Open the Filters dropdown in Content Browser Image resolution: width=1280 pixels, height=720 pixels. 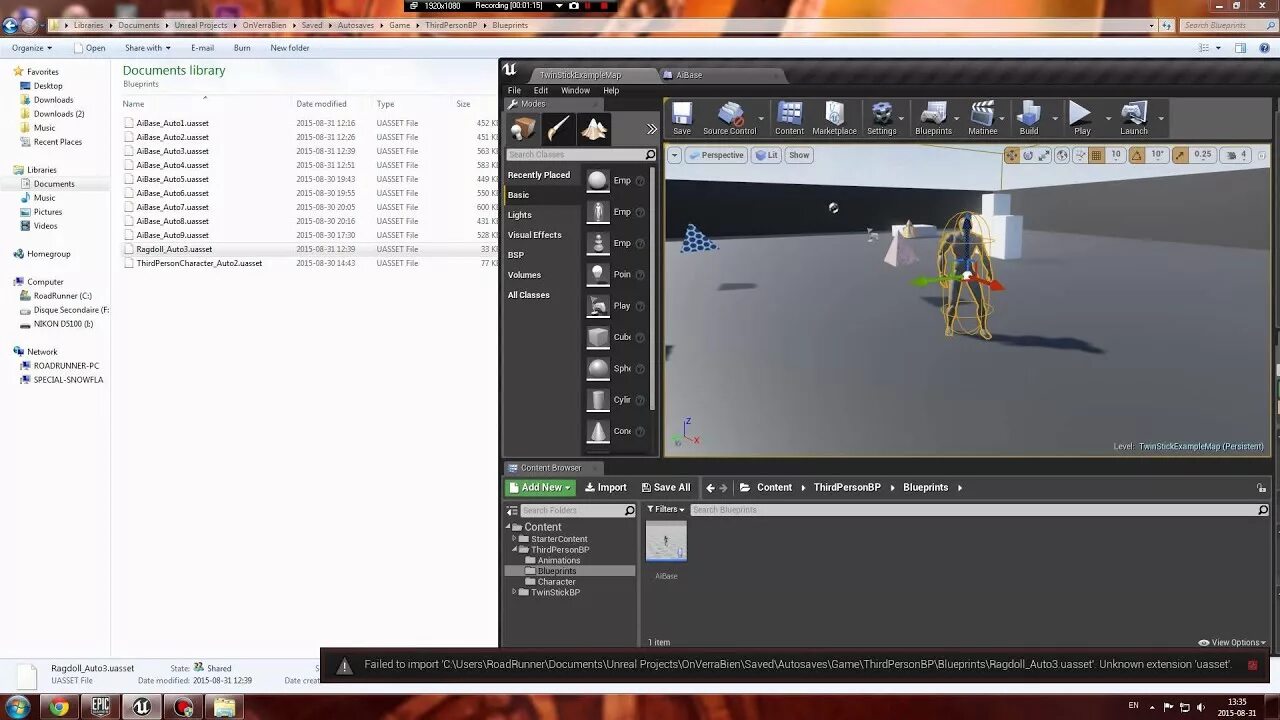pos(666,510)
